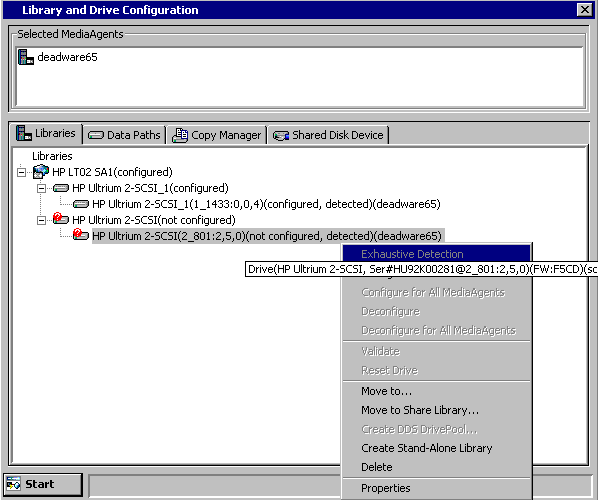The height and width of the screenshot is (500, 598).
Task: Select HP LT02 SA1(configured) tree item
Action: pos(113,172)
